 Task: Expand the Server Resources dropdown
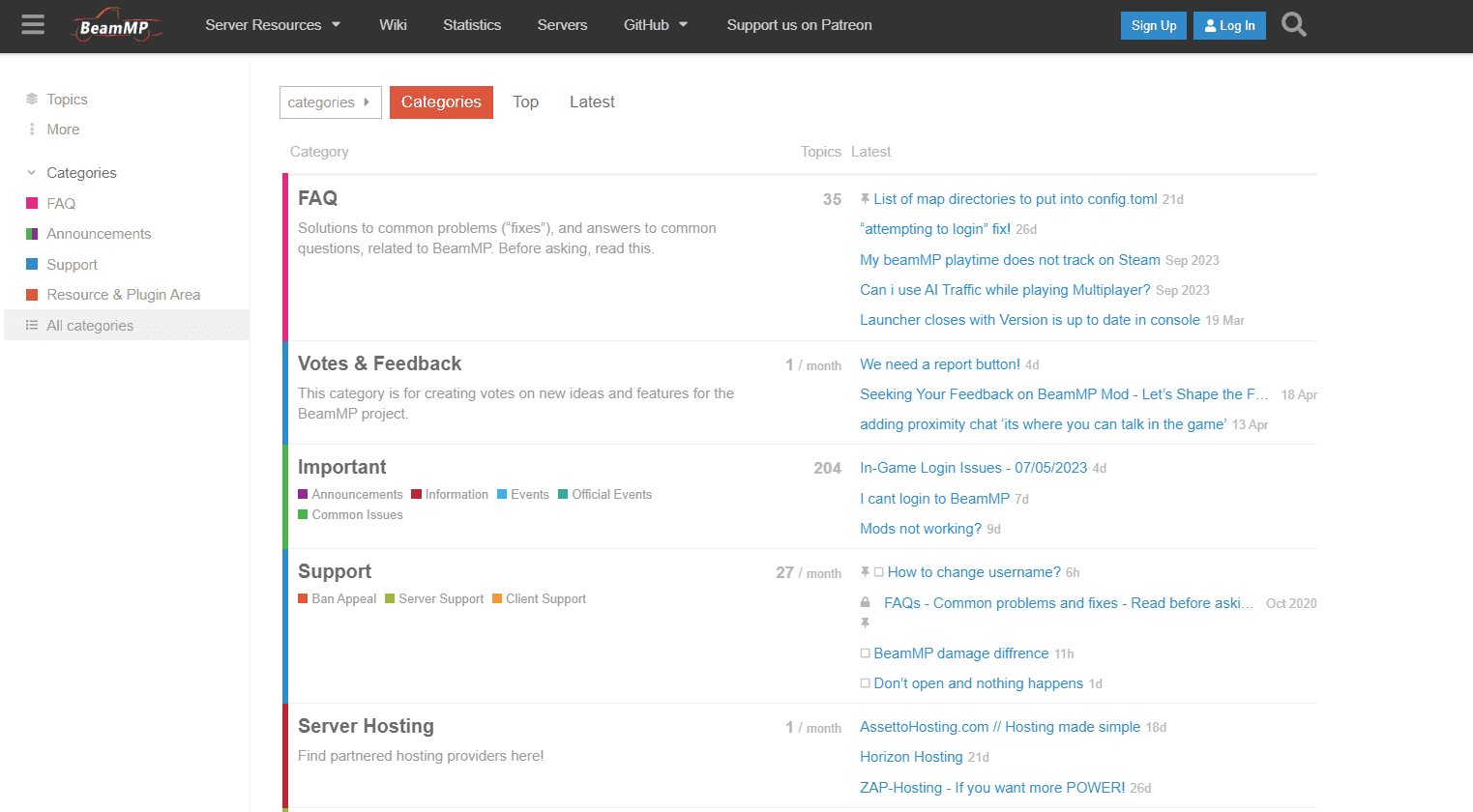[x=273, y=25]
